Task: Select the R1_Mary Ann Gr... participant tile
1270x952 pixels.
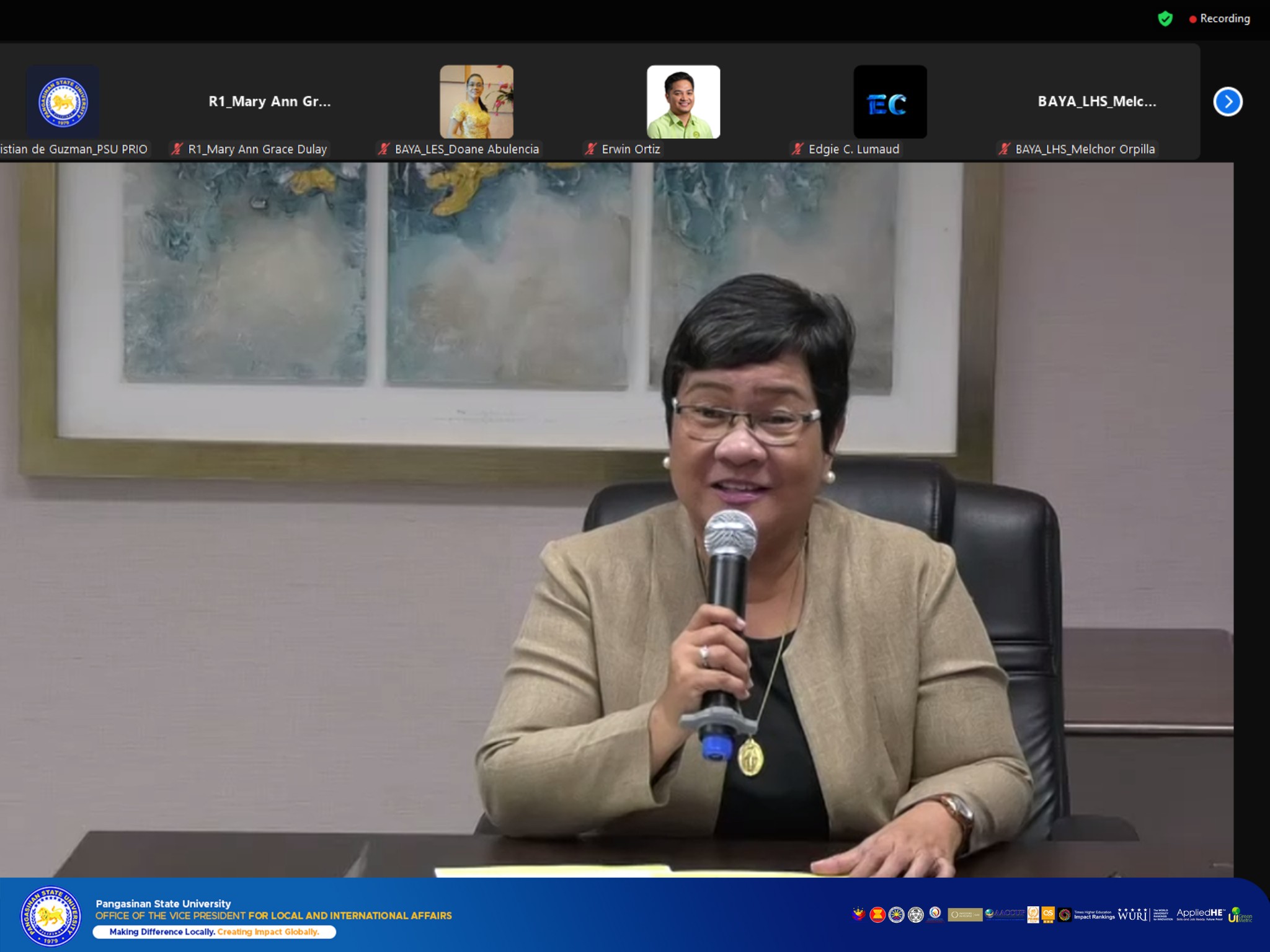Action: pyautogui.click(x=269, y=102)
